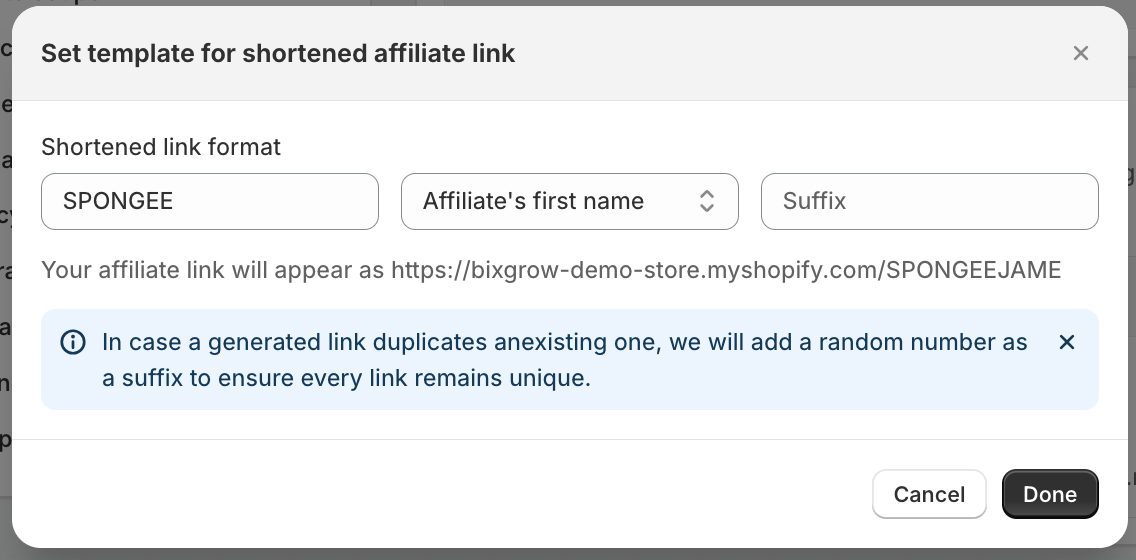Viewport: 1136px width, 560px height.
Task: Close the shortened affiliate link dialog
Action: click(x=1080, y=53)
